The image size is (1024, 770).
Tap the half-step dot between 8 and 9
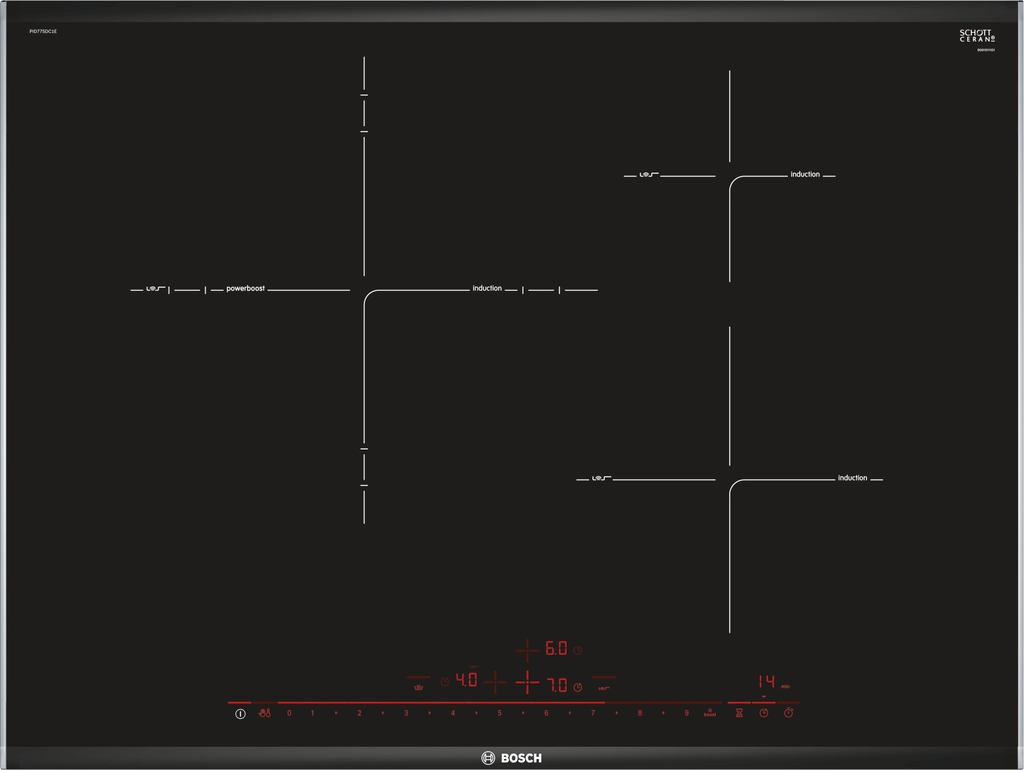point(664,713)
